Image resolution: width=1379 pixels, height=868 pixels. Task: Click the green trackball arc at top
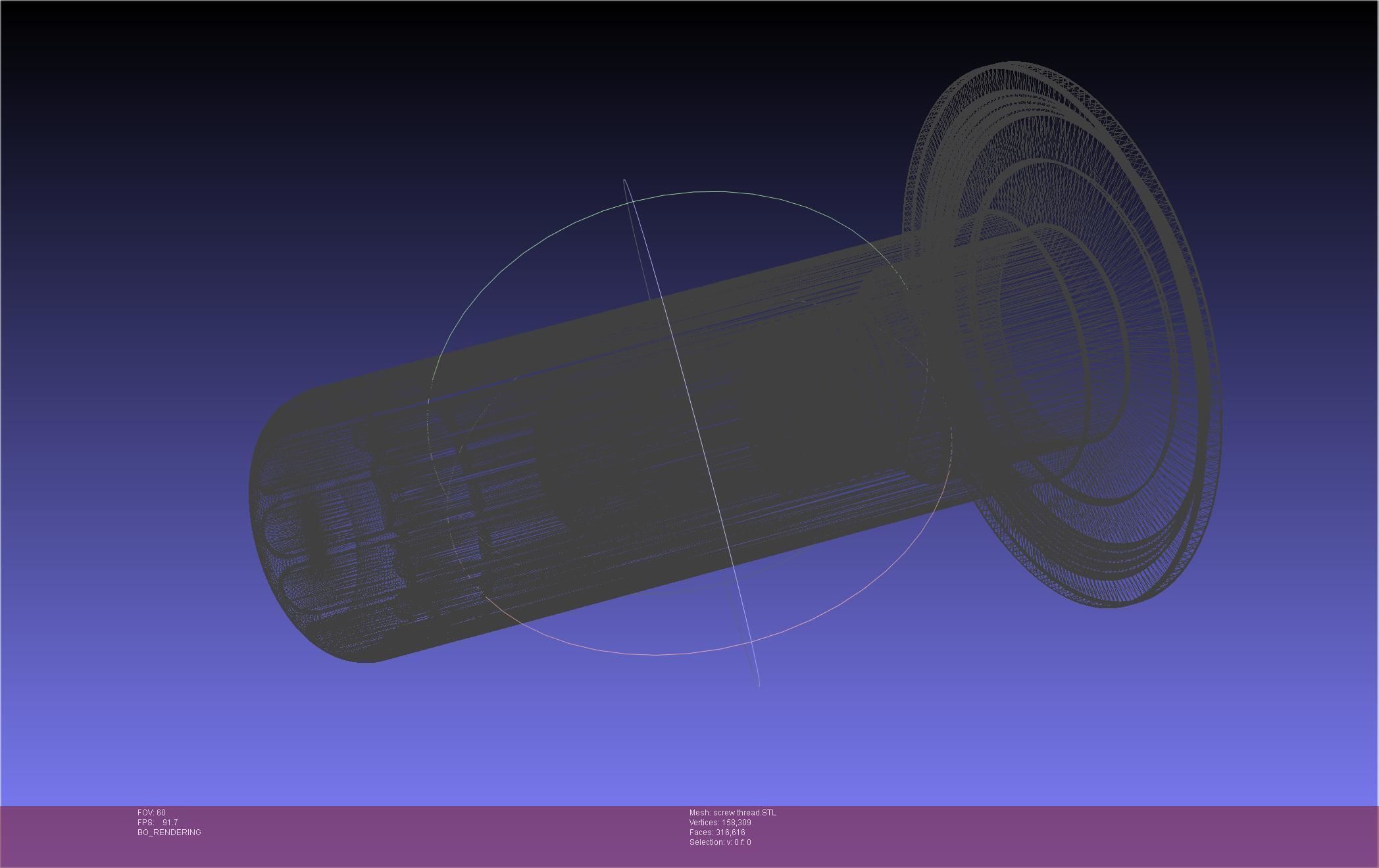click(x=711, y=191)
